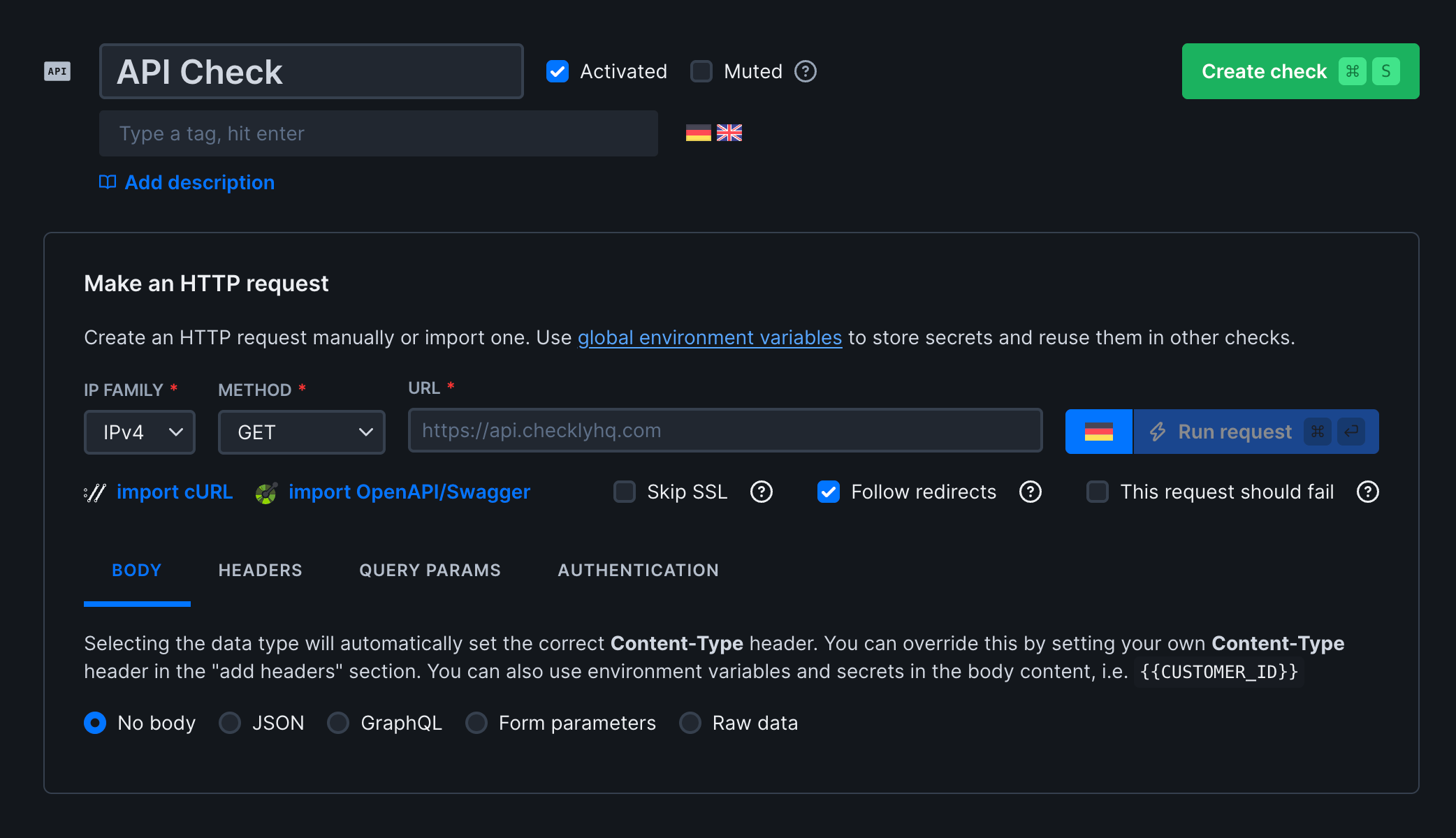Enable the Muted checkbox
The image size is (1456, 838).
coord(701,71)
